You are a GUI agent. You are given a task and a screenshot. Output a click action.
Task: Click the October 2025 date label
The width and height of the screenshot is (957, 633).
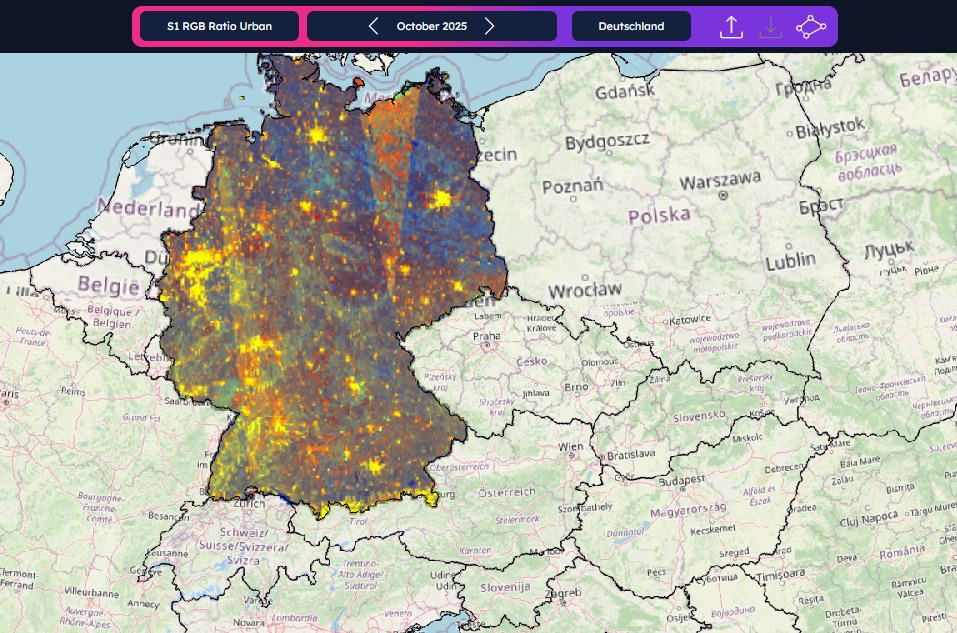pyautogui.click(x=431, y=26)
